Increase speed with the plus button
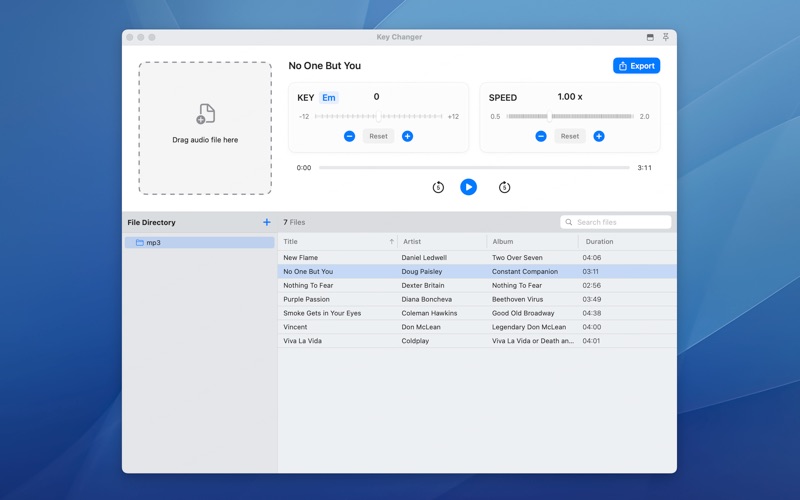 tap(599, 136)
